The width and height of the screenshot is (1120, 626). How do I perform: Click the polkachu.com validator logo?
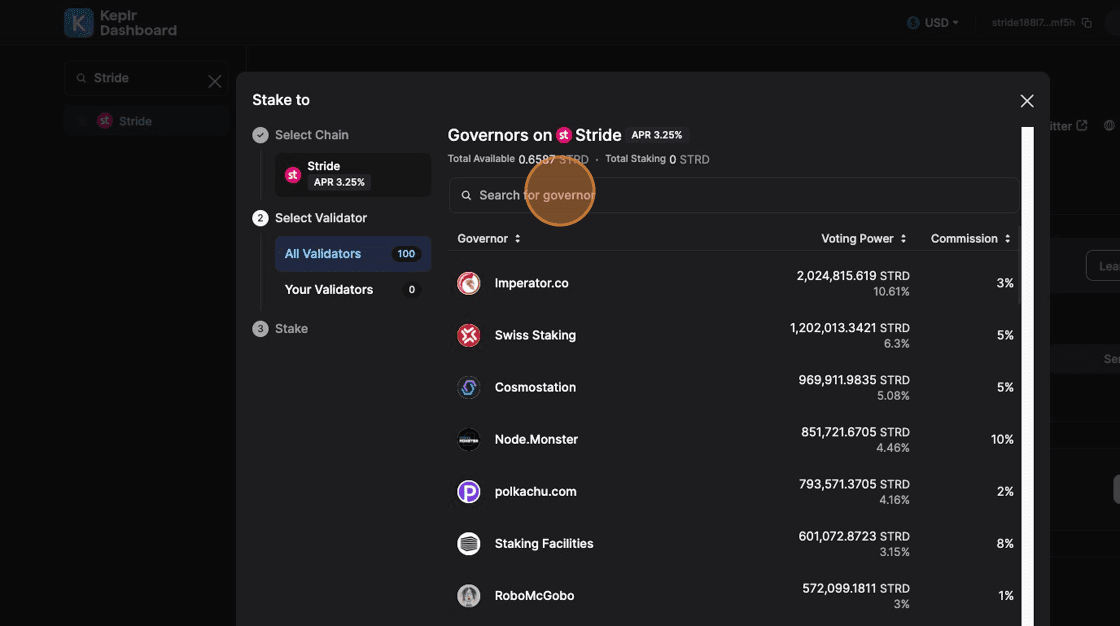[468, 492]
